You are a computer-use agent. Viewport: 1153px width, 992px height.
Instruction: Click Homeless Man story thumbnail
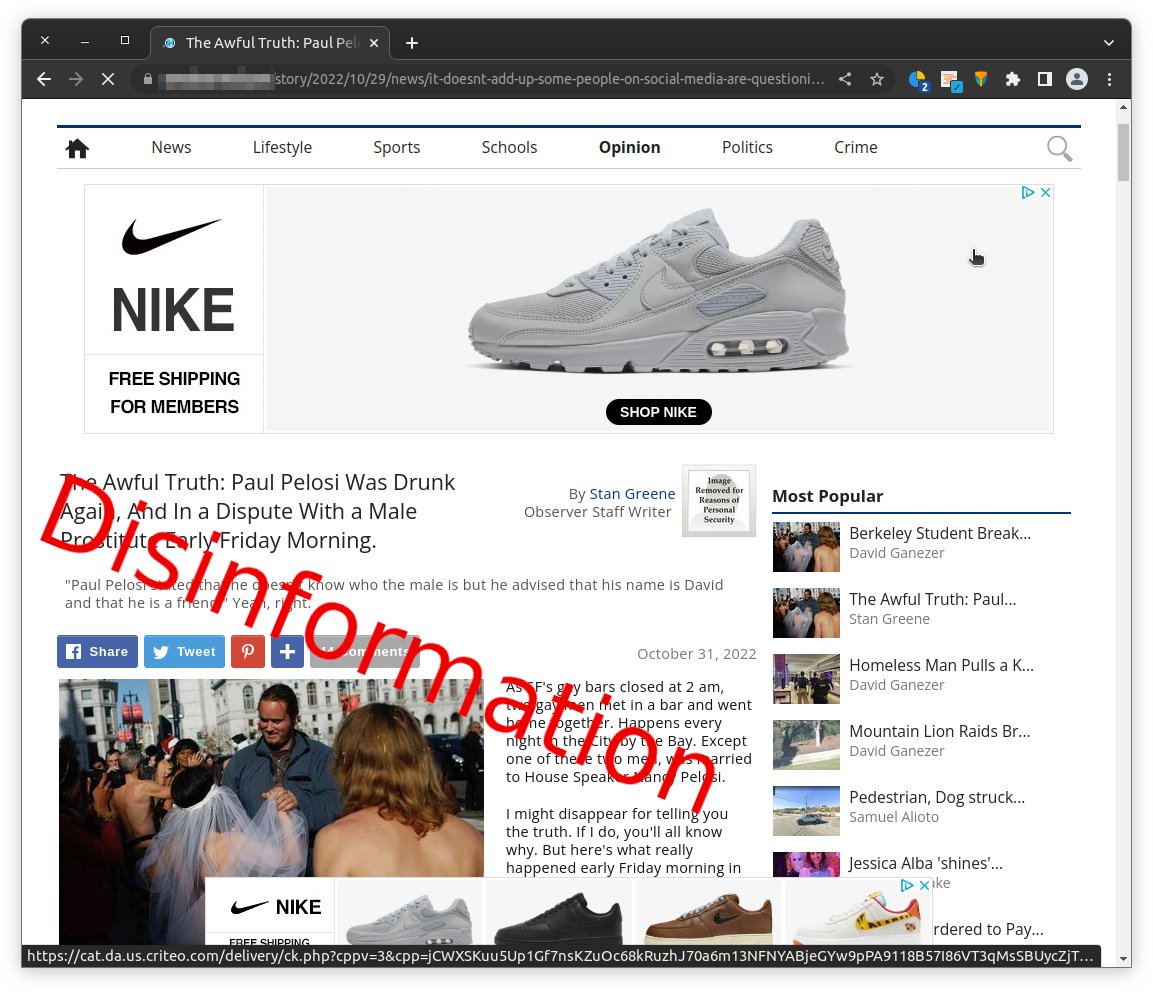click(x=806, y=679)
